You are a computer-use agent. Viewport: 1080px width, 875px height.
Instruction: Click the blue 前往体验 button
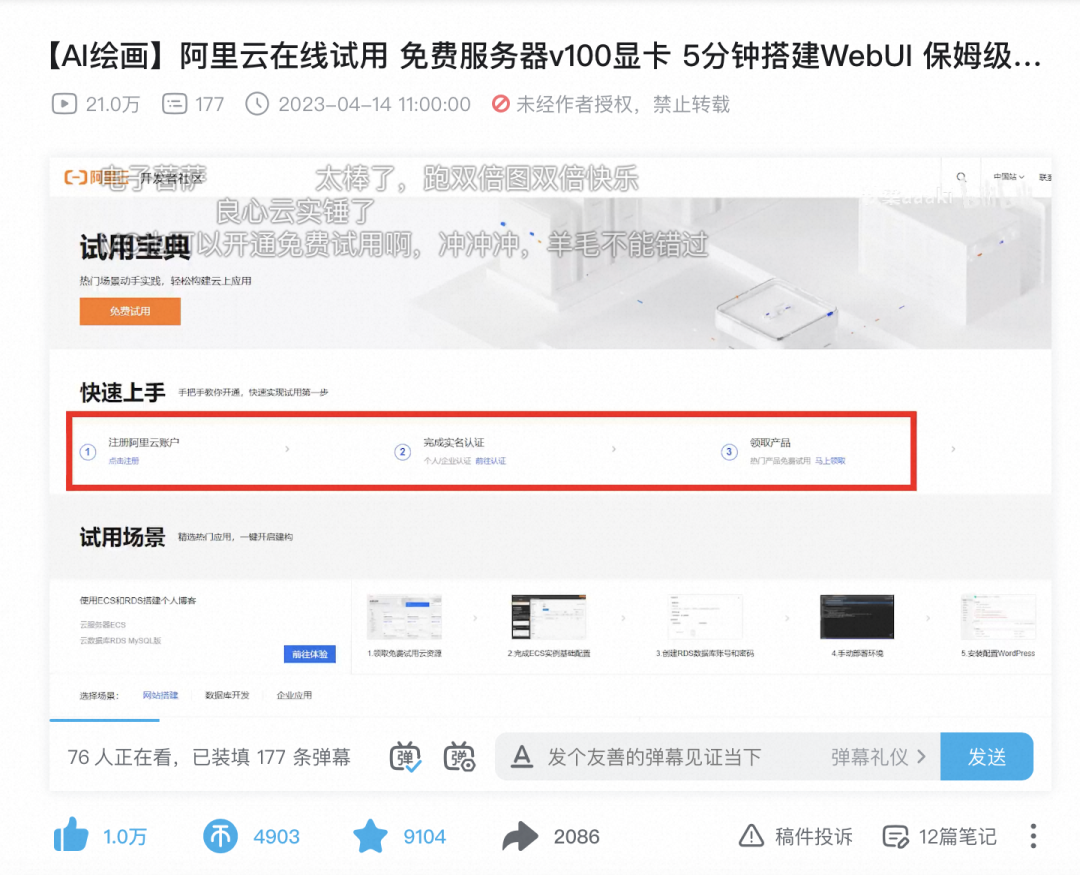(x=310, y=654)
